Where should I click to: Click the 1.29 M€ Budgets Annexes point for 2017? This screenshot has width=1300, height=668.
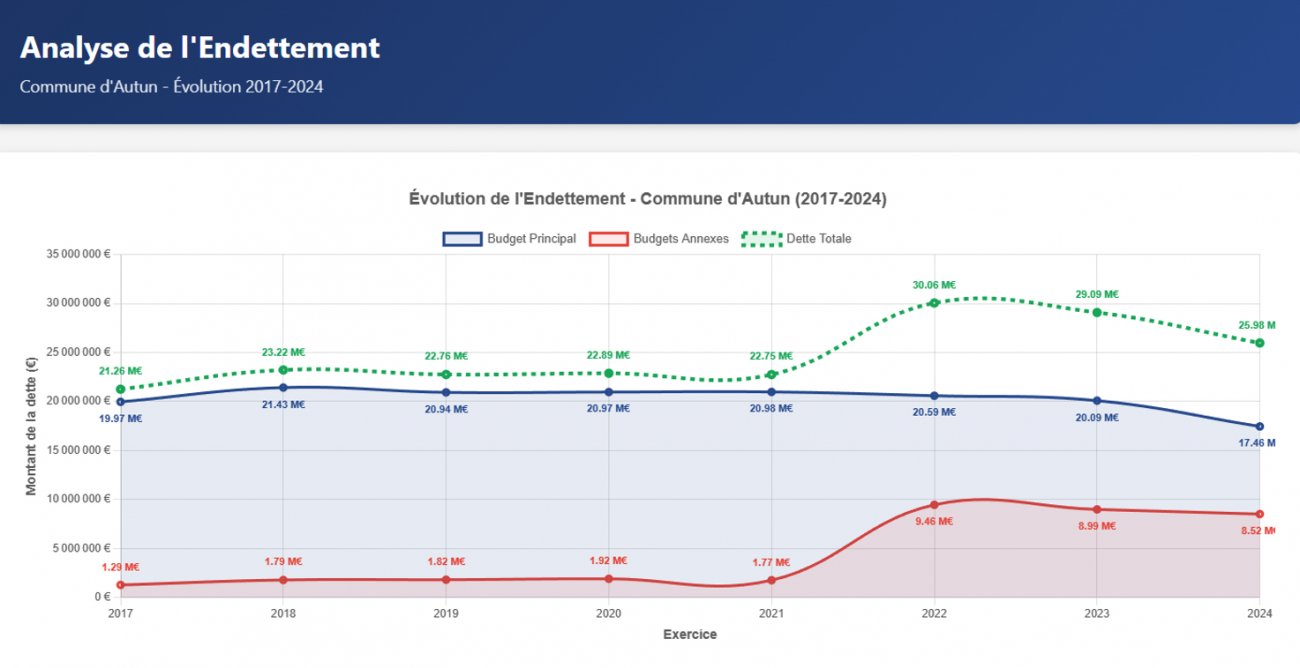[x=121, y=585]
